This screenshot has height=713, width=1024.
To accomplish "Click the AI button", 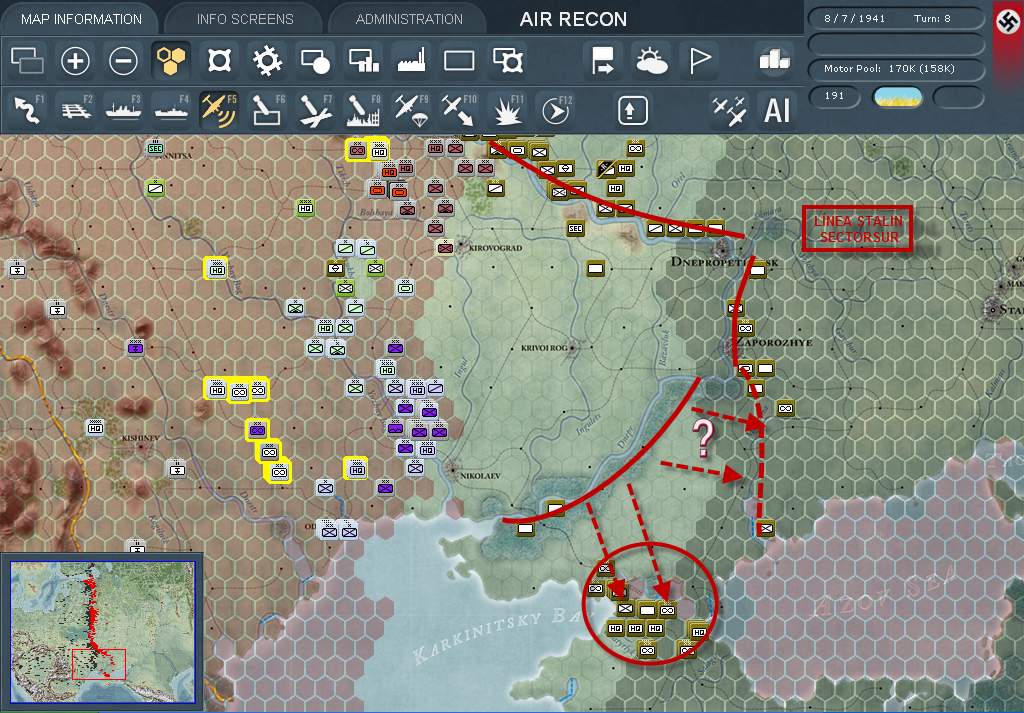I will point(776,110).
